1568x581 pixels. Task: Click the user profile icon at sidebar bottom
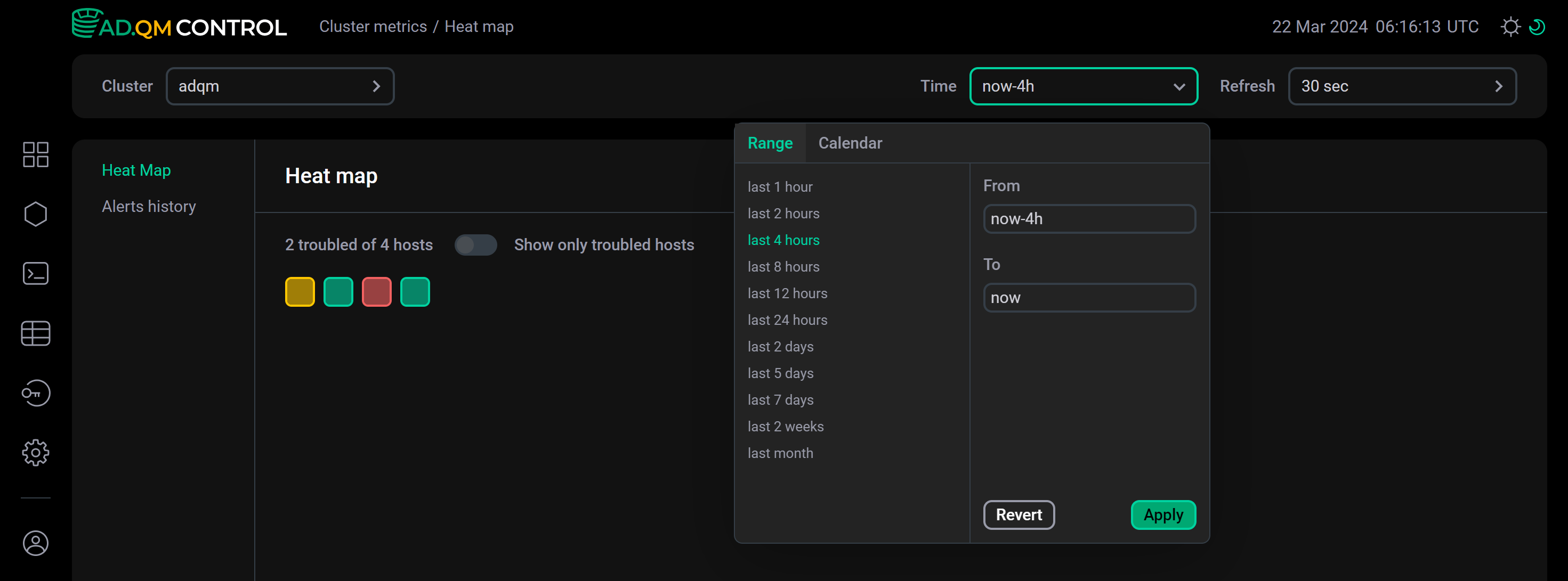tap(35, 543)
